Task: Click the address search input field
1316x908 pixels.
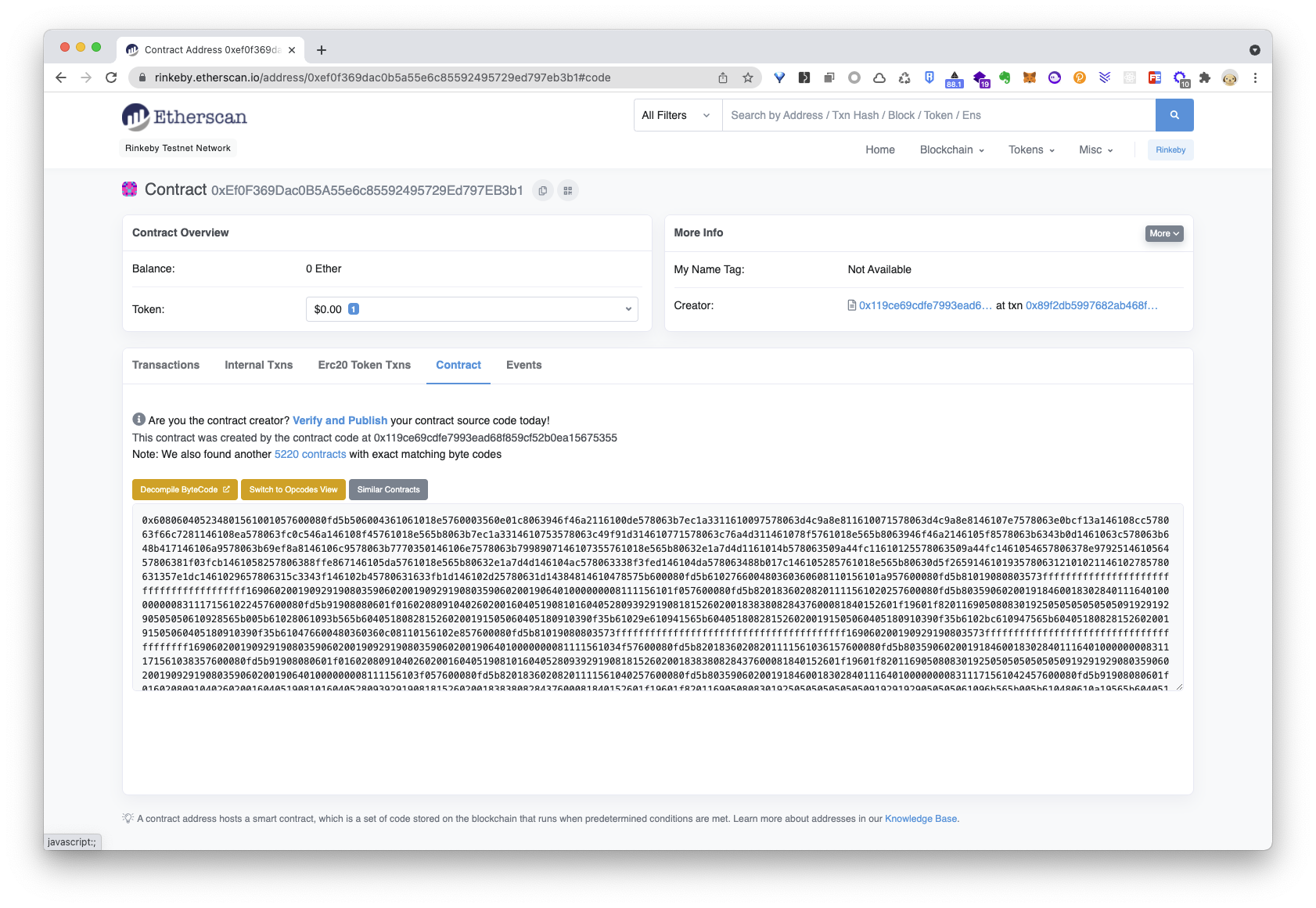Action: pos(937,115)
